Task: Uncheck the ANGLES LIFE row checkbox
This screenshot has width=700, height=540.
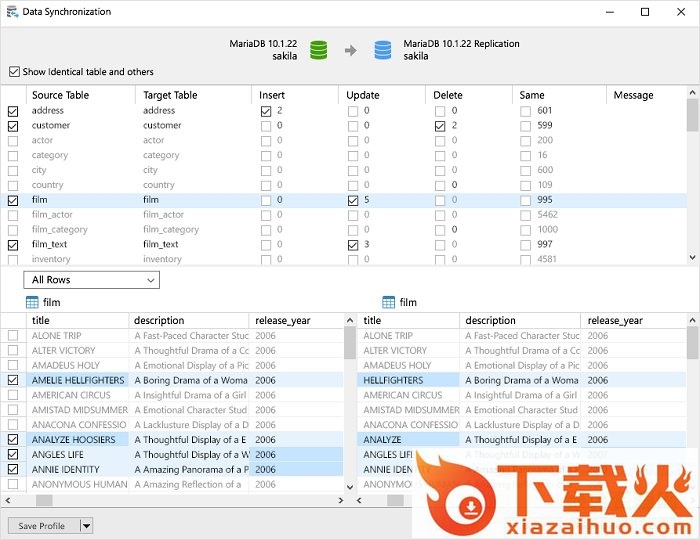Action: tap(13, 454)
